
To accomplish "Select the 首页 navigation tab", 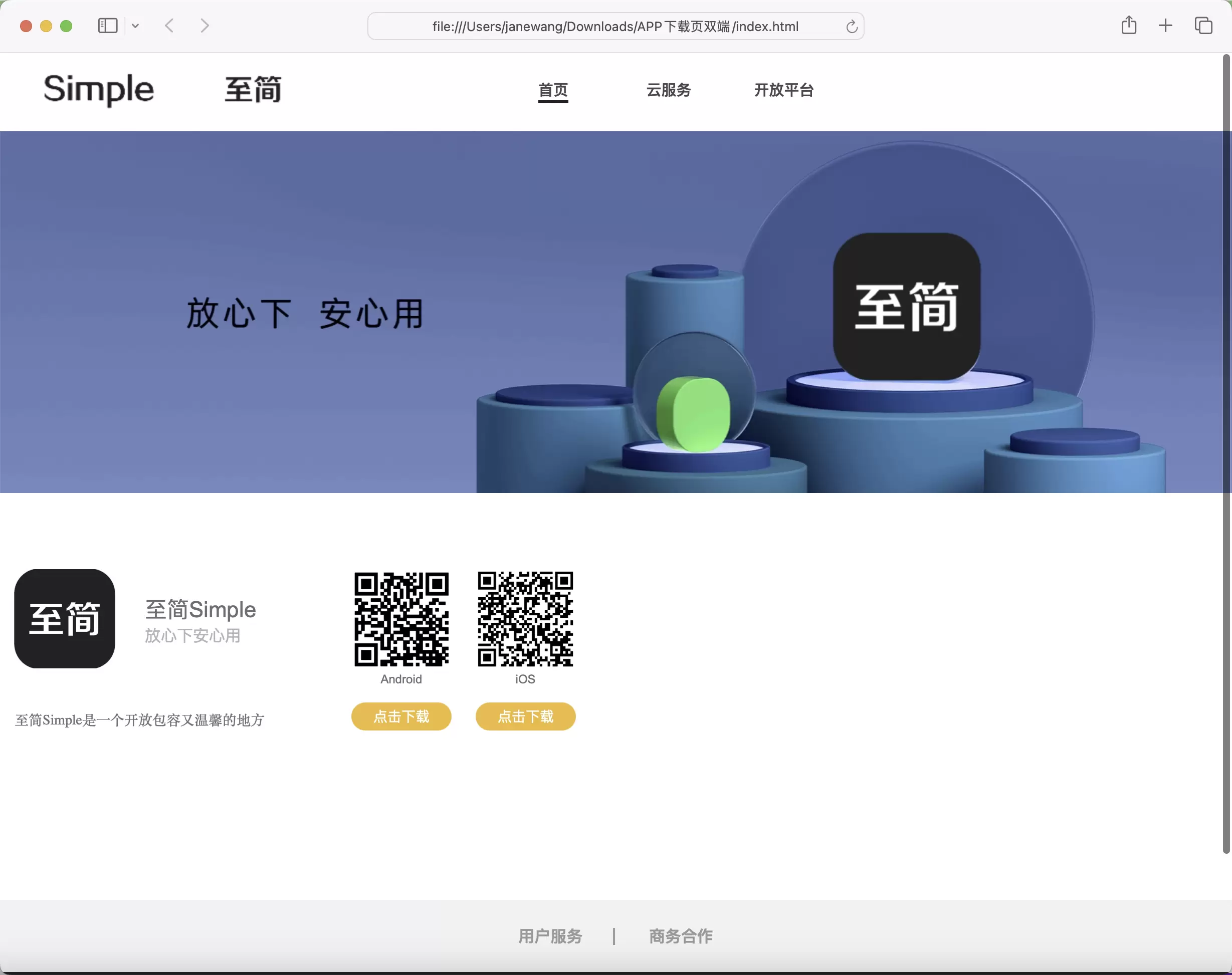I will point(553,90).
